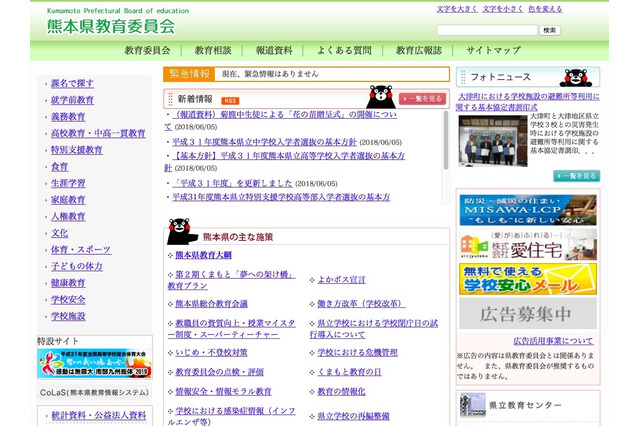This screenshot has width=640, height=426.
Task: Click 文字を大きく to enlarge text
Action: [457, 9]
